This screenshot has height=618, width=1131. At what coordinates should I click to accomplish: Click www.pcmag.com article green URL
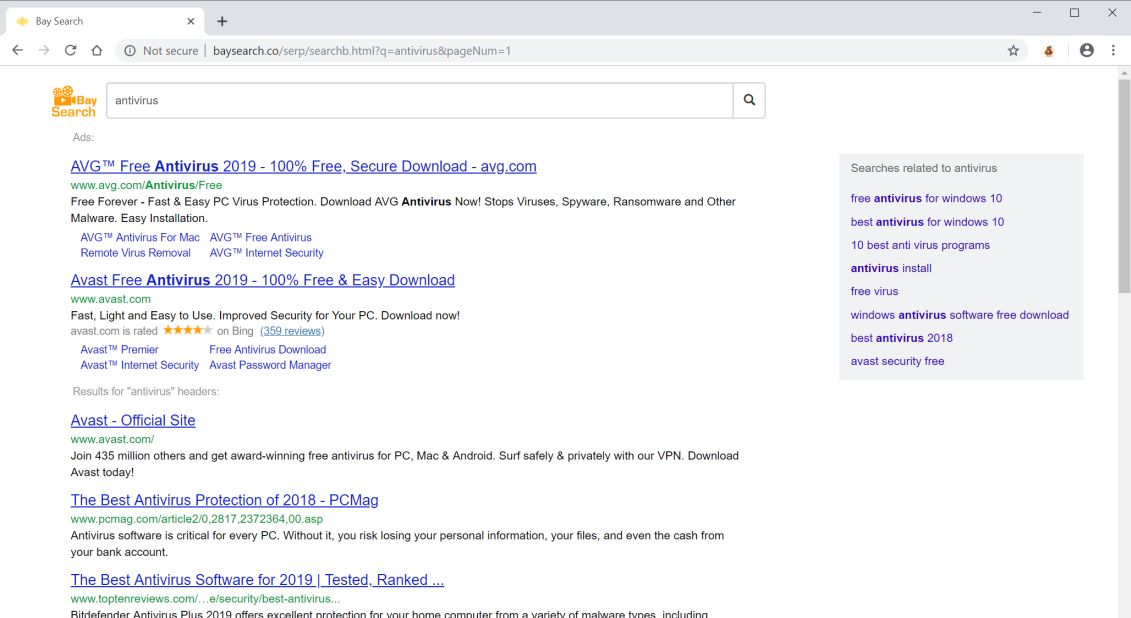(x=197, y=519)
